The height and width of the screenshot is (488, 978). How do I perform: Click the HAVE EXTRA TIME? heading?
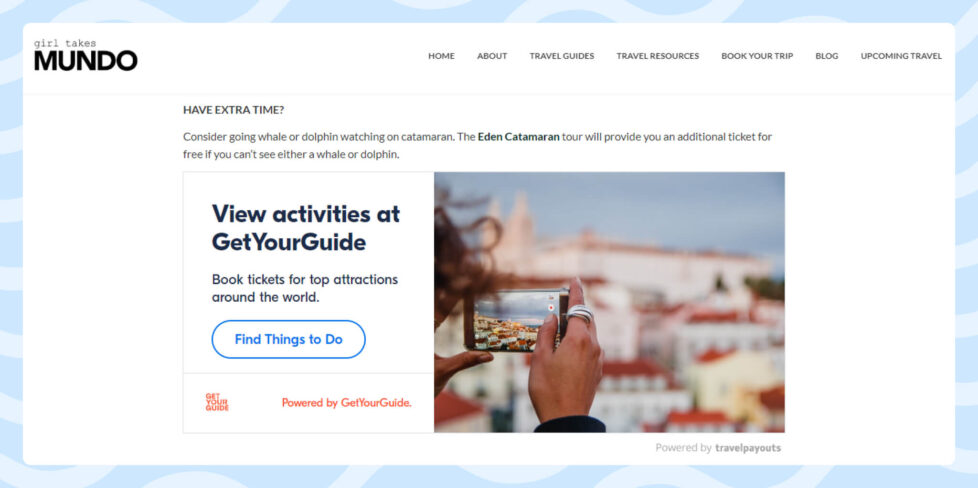tap(233, 110)
